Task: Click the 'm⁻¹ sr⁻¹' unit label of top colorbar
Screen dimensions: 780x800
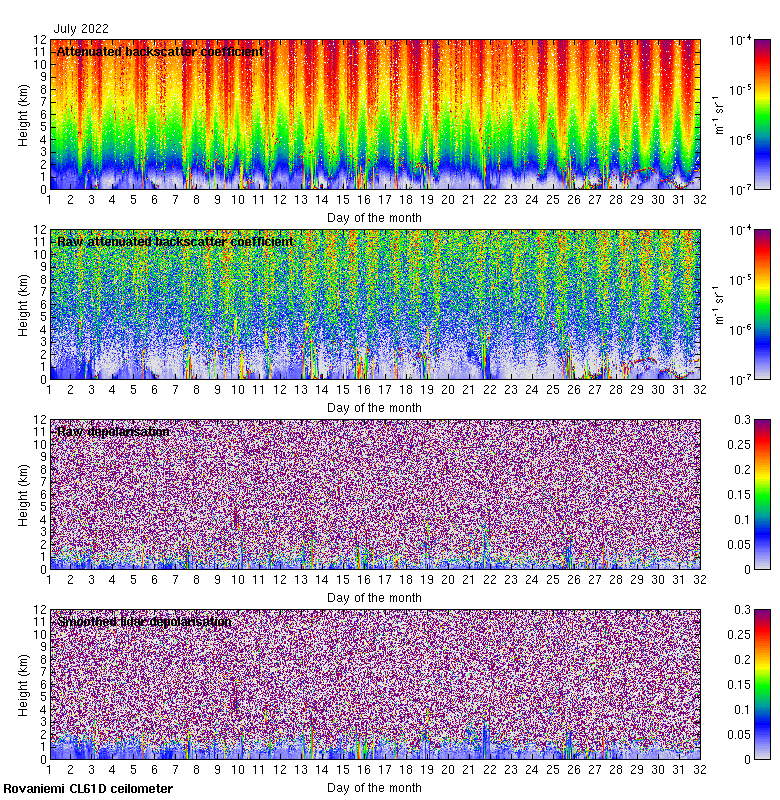Action: pyautogui.click(x=718, y=114)
